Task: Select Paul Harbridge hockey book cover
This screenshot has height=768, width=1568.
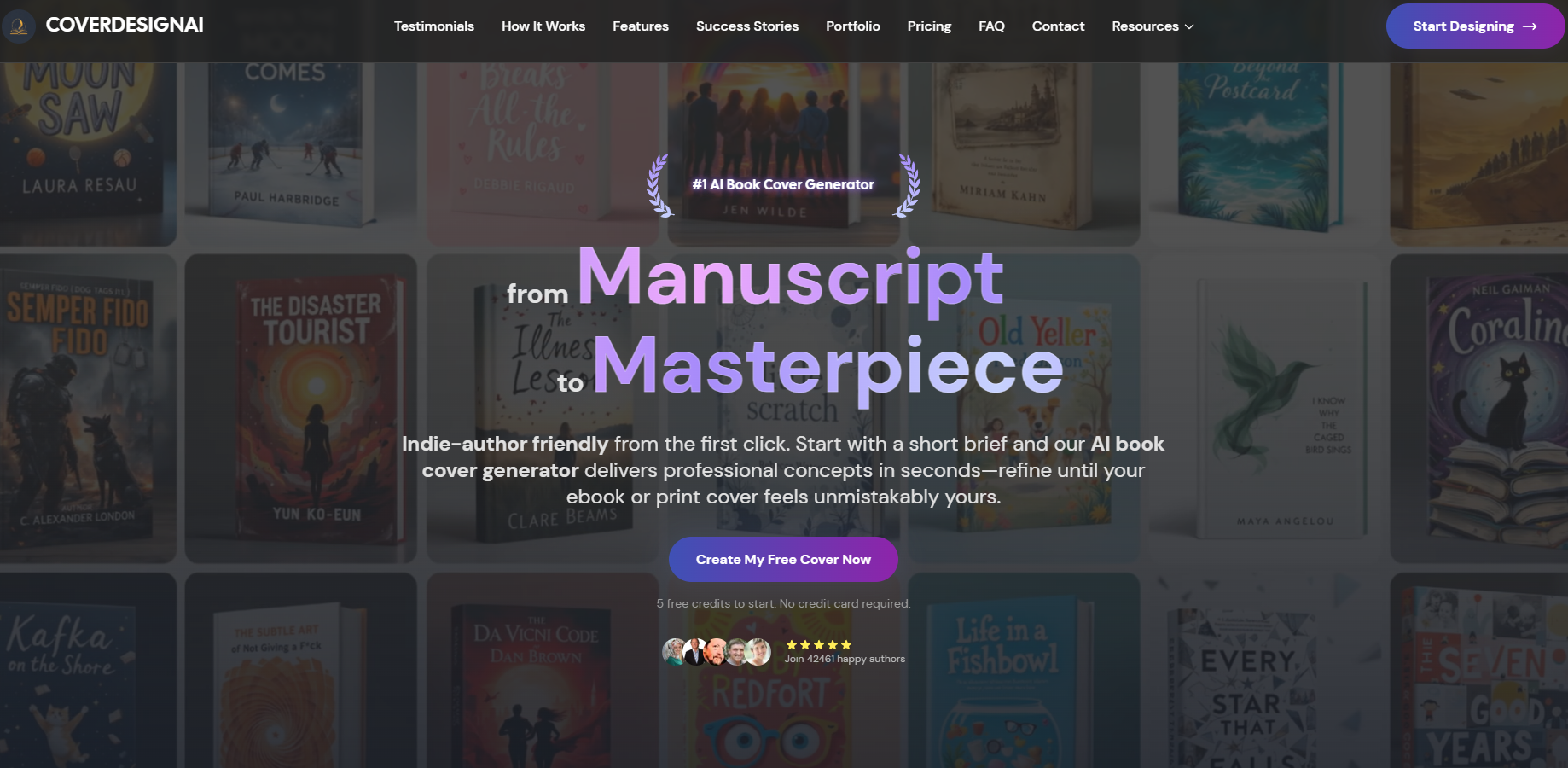Action: [300, 154]
